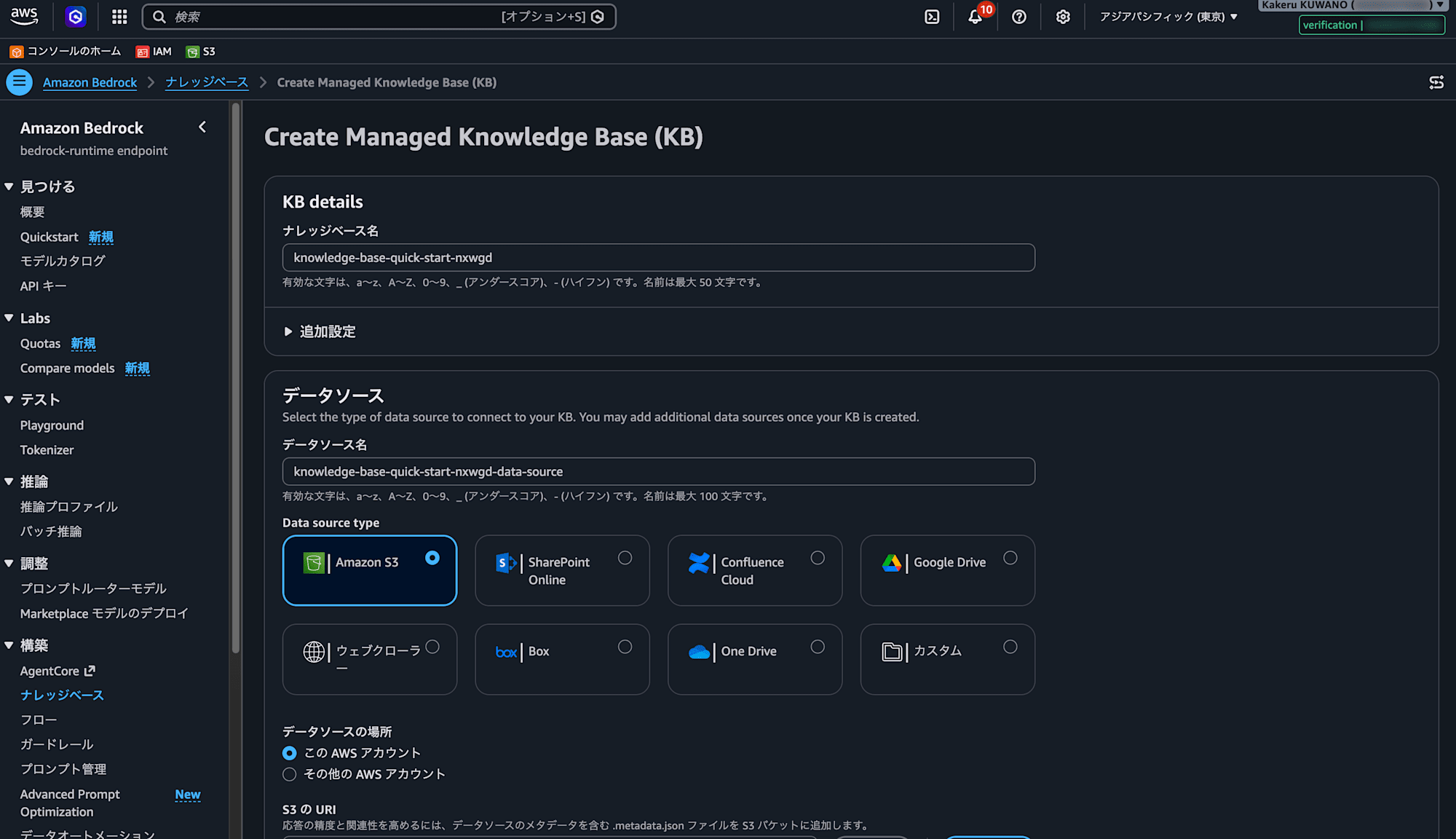1456x839 pixels.
Task: Select the カスタム radio button
Action: 1010,647
